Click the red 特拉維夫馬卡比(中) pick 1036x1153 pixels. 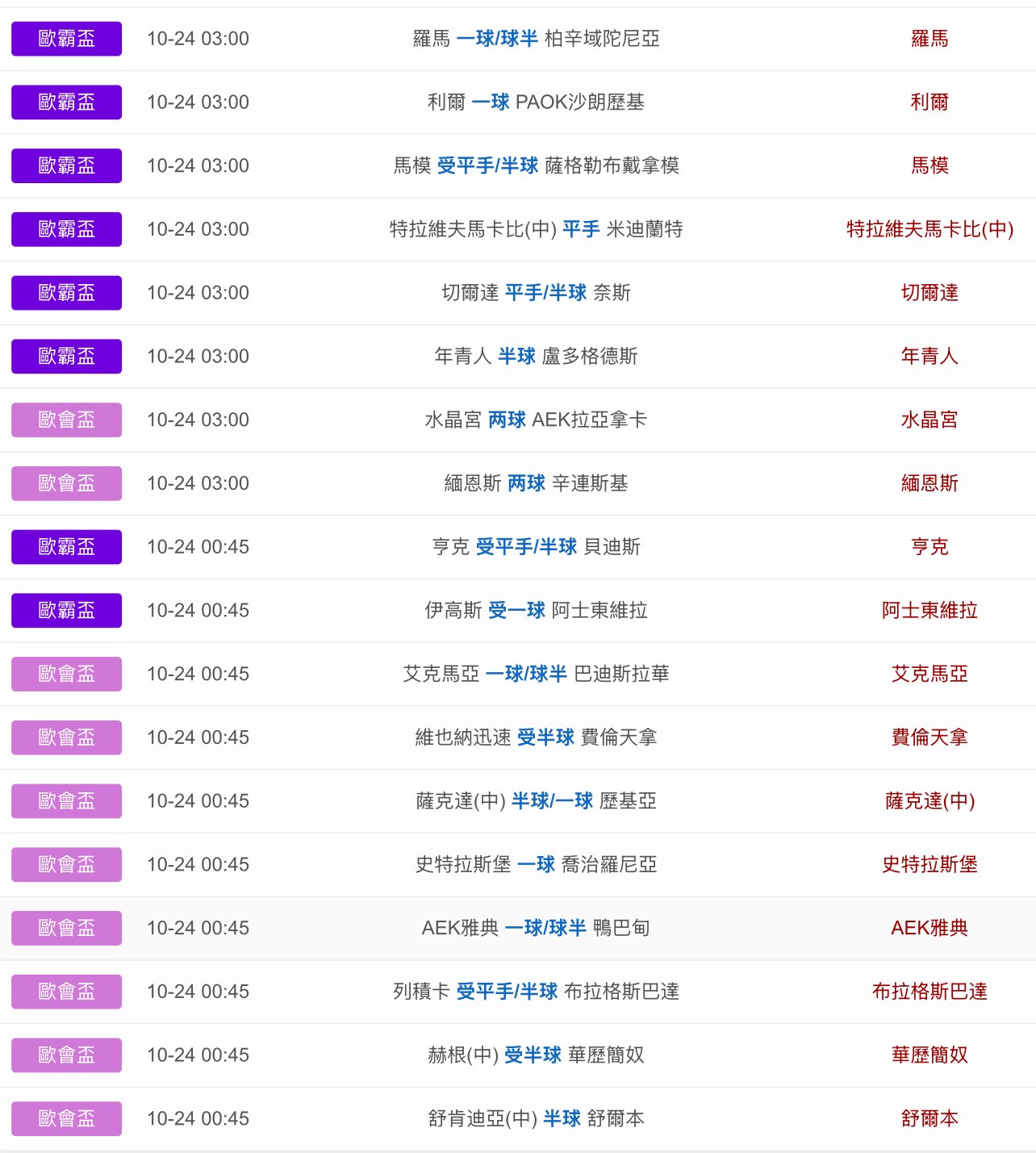[x=929, y=229]
